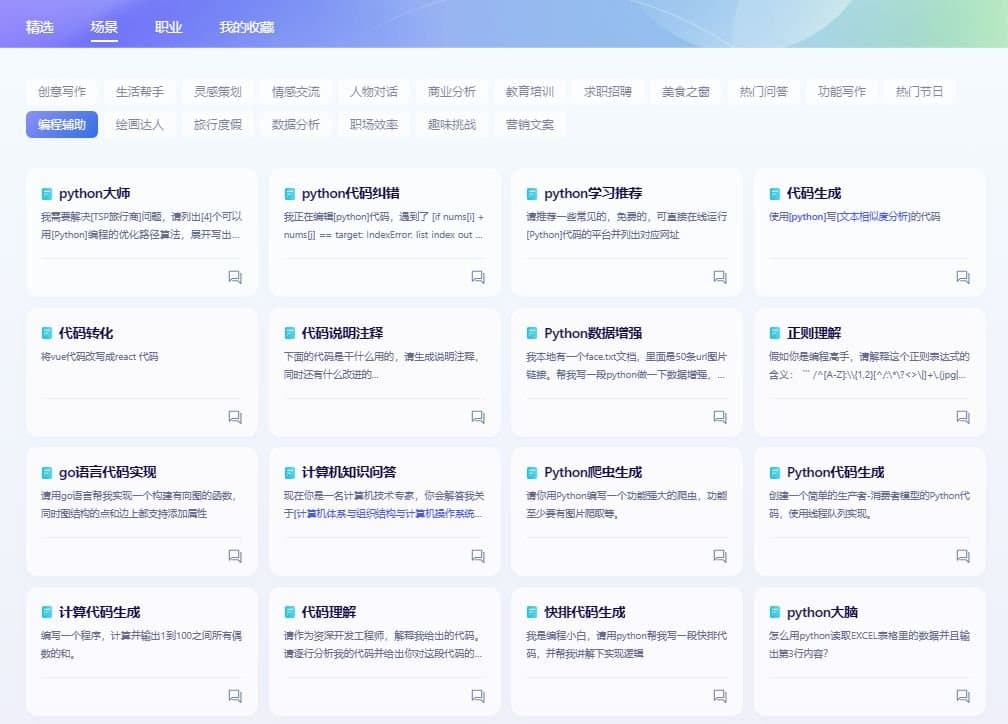Filter by 情感交流 category
Screen dimensions: 1008x724
(296, 91)
